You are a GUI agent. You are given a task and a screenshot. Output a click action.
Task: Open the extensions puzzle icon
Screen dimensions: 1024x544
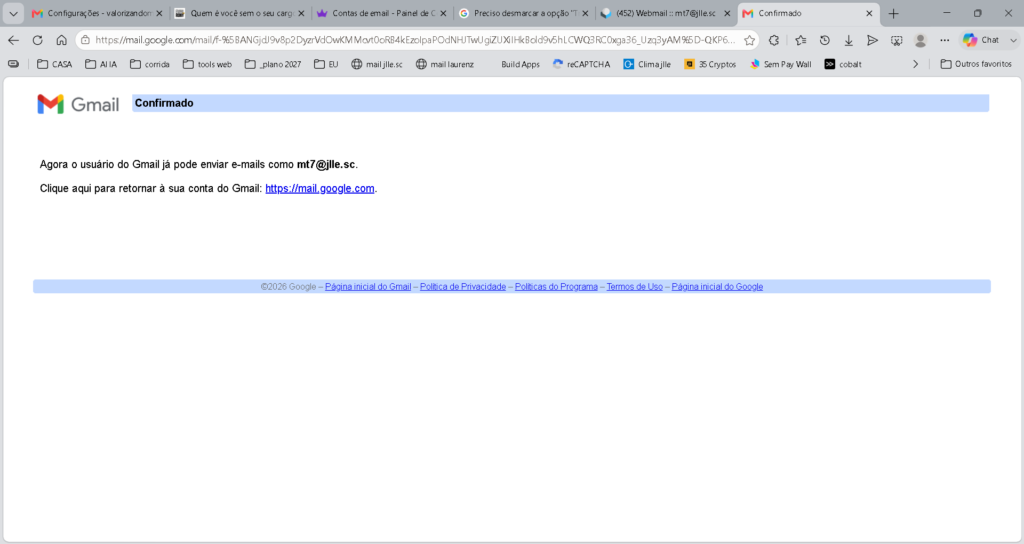coord(774,40)
